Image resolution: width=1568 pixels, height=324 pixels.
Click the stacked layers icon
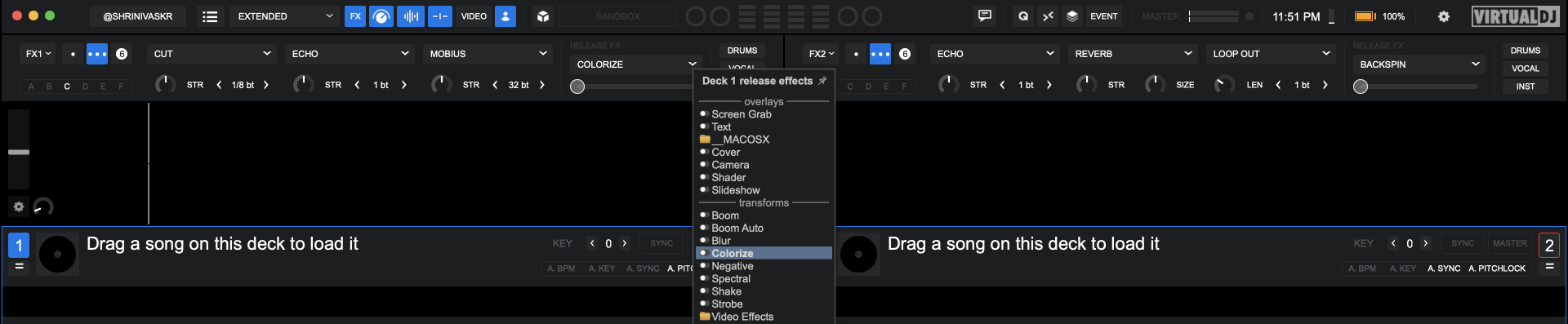[x=1072, y=16]
